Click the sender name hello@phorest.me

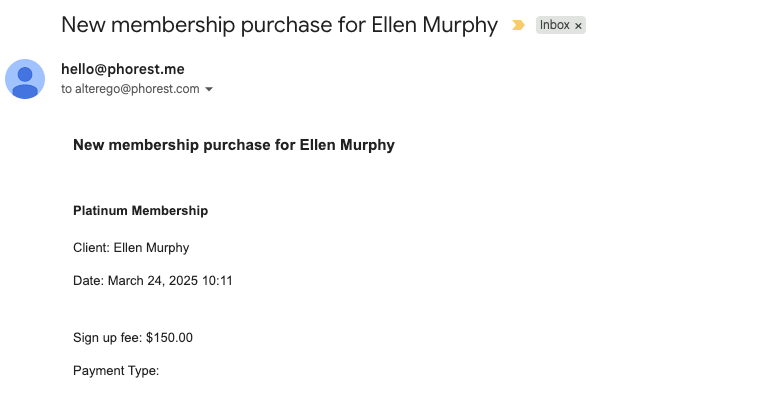(x=122, y=69)
